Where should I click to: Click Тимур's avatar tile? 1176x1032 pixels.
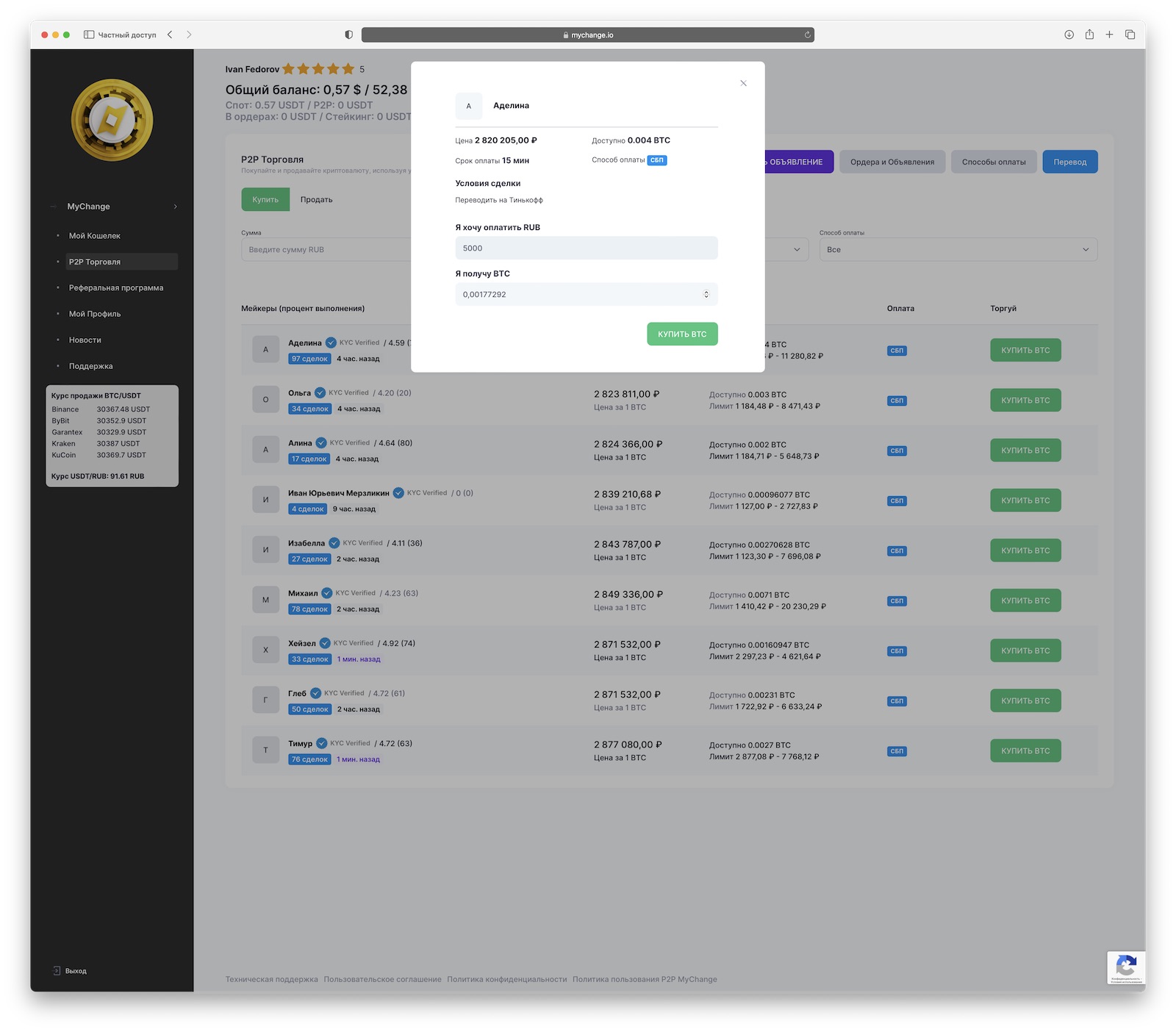pos(265,750)
